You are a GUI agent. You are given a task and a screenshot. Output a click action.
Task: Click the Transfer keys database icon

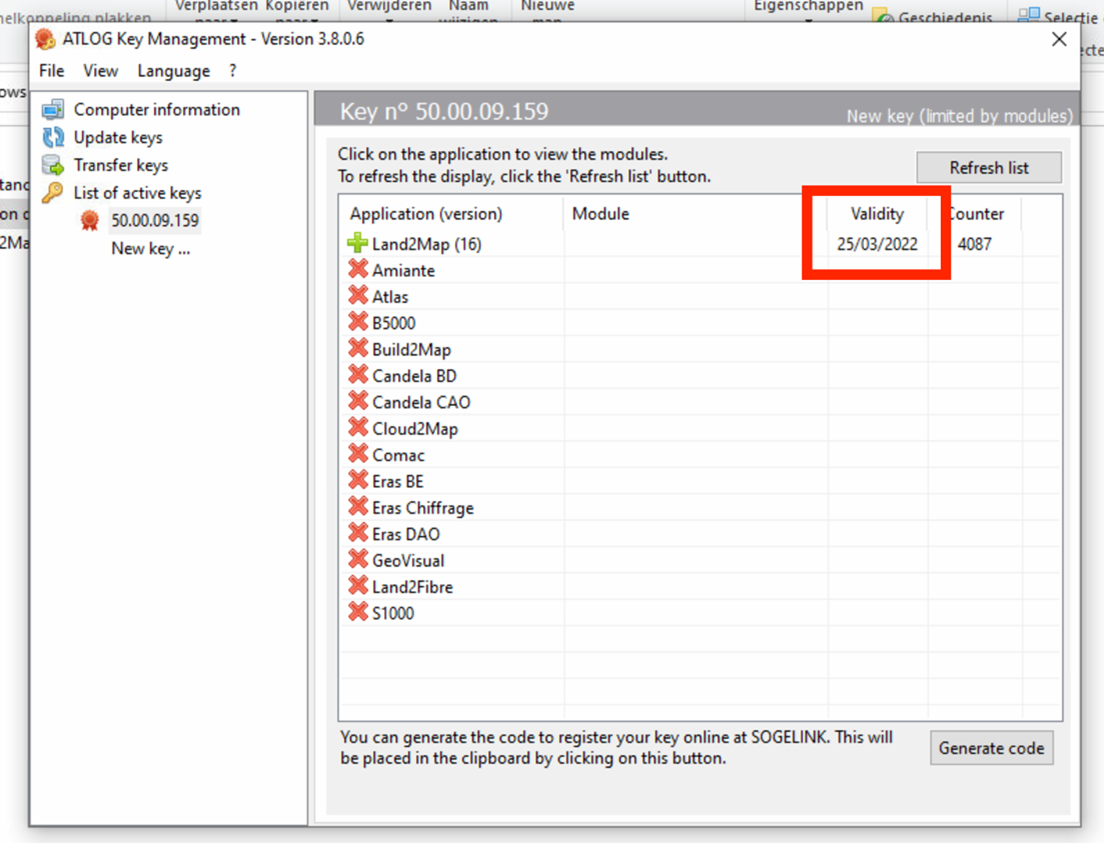pyautogui.click(x=53, y=165)
